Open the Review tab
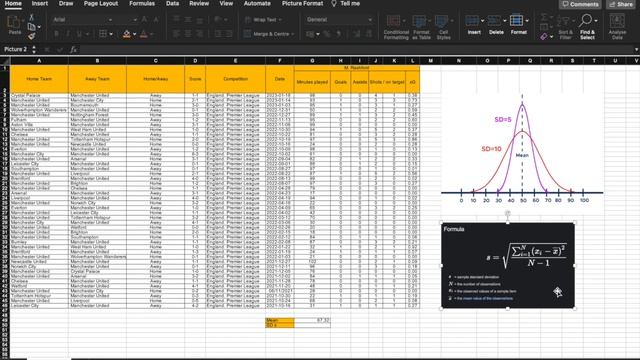640x360 pixels. [199, 3]
